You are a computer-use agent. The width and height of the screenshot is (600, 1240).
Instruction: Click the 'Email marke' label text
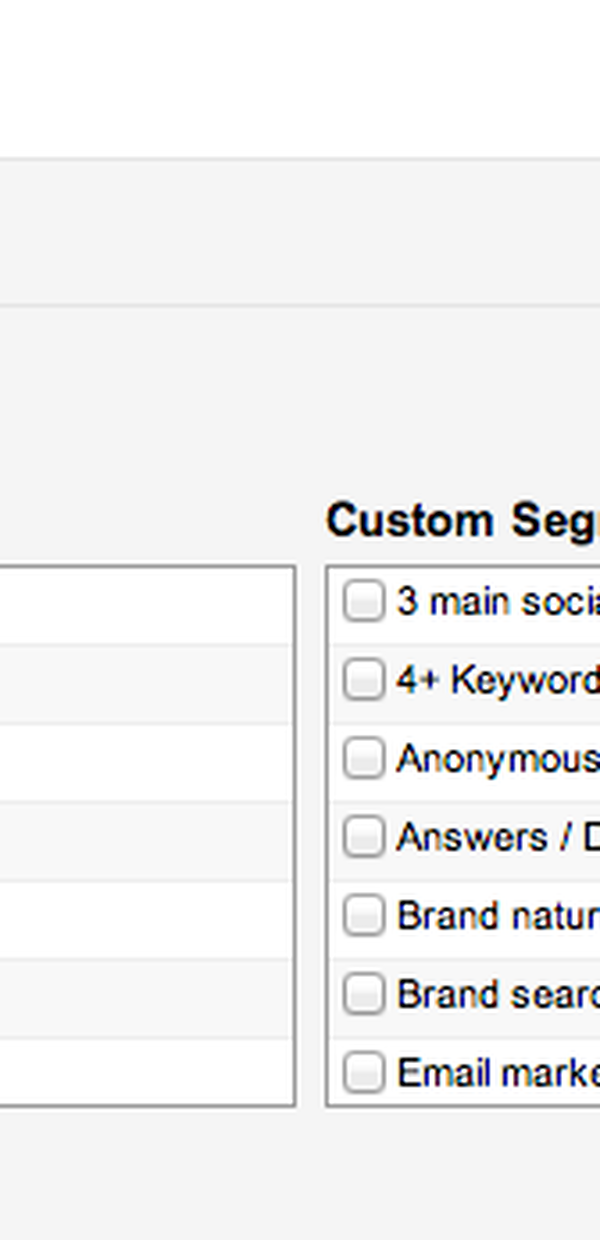point(498,1073)
